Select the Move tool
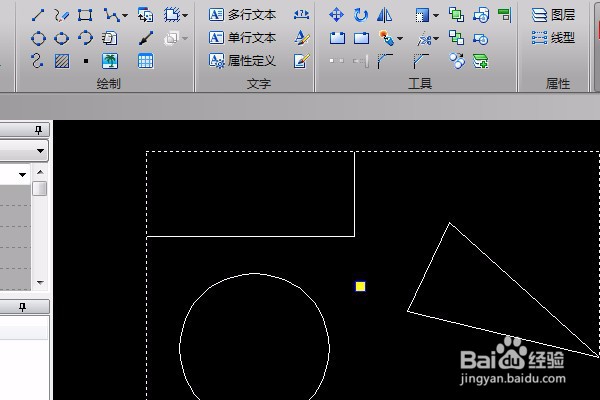 click(336, 15)
